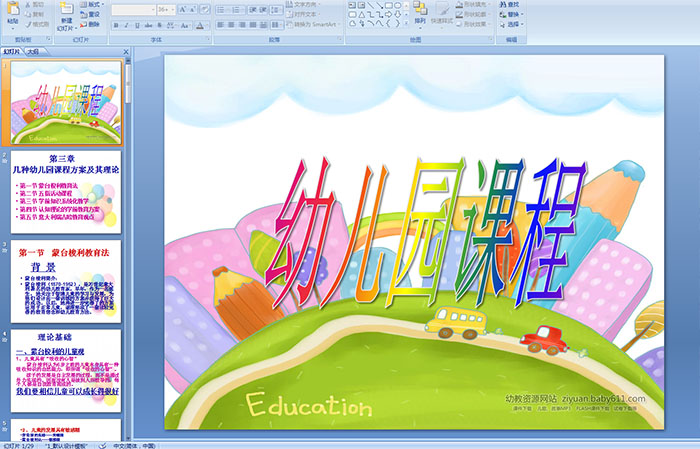The height and width of the screenshot is (449, 700).
Task: Select the Format Painter (格式刷) brush
Action: pos(37,25)
